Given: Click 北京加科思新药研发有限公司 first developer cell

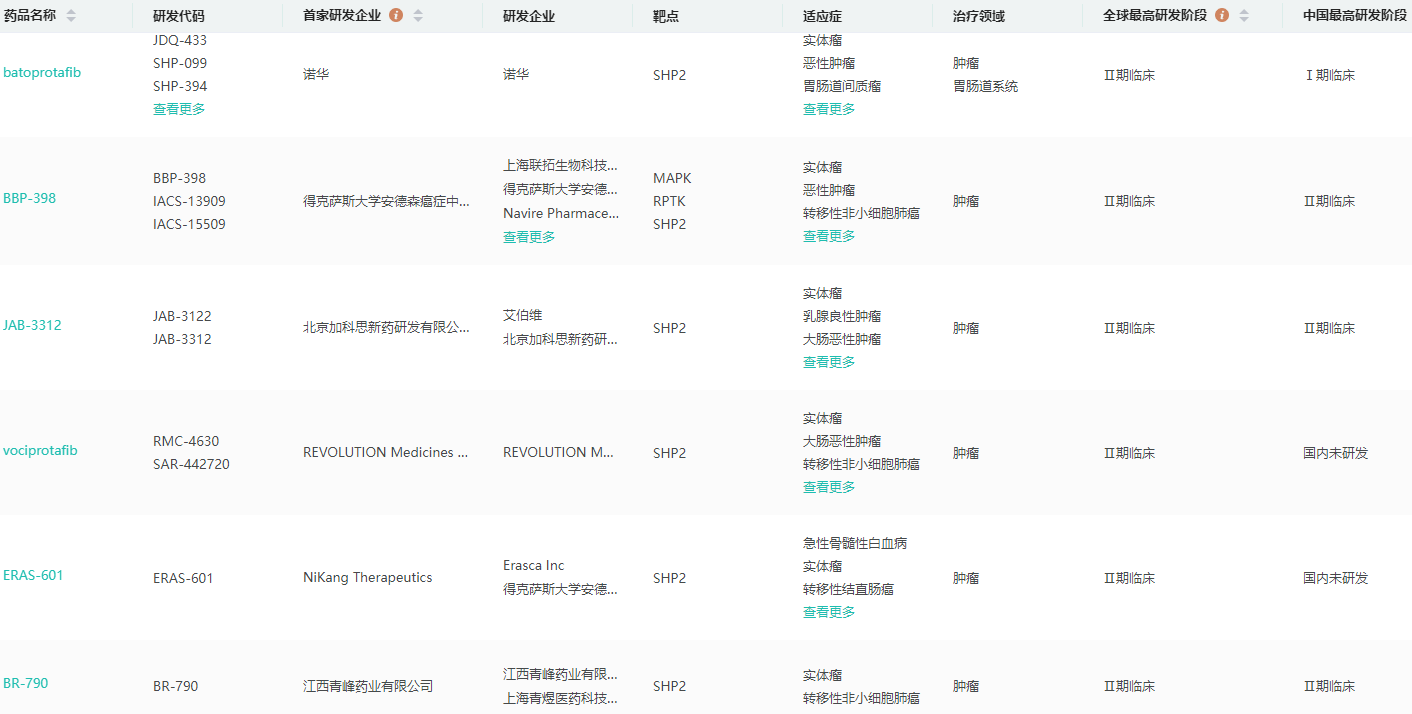Looking at the screenshot, I should point(386,327).
